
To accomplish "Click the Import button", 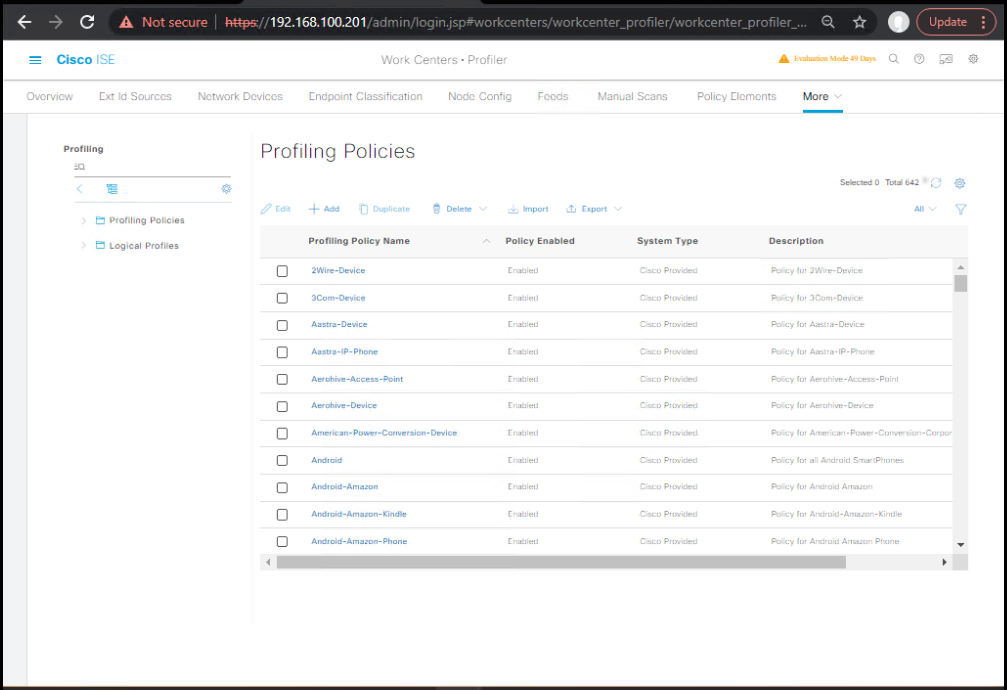I will (x=528, y=209).
